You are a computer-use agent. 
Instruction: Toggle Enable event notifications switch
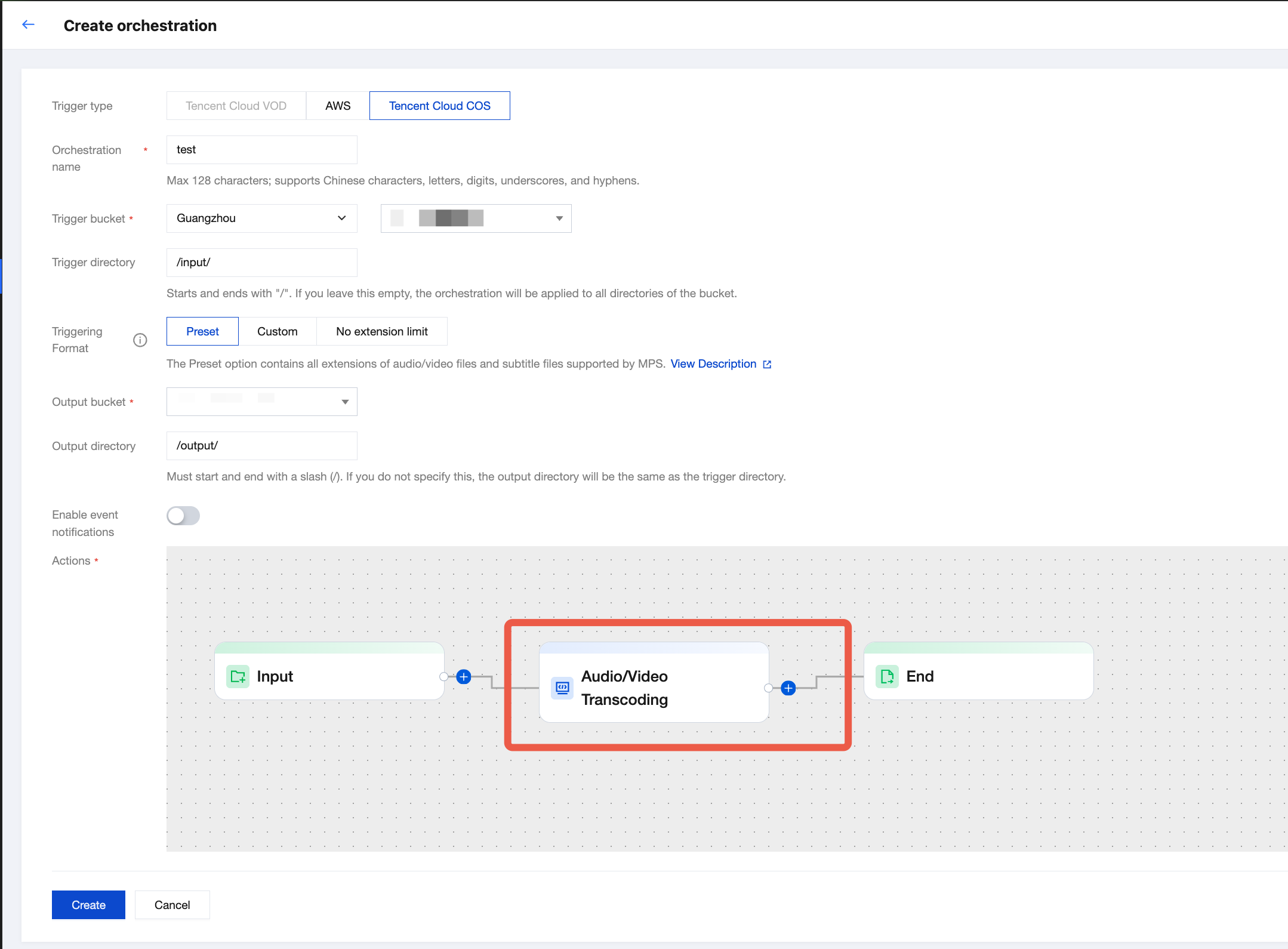click(183, 516)
